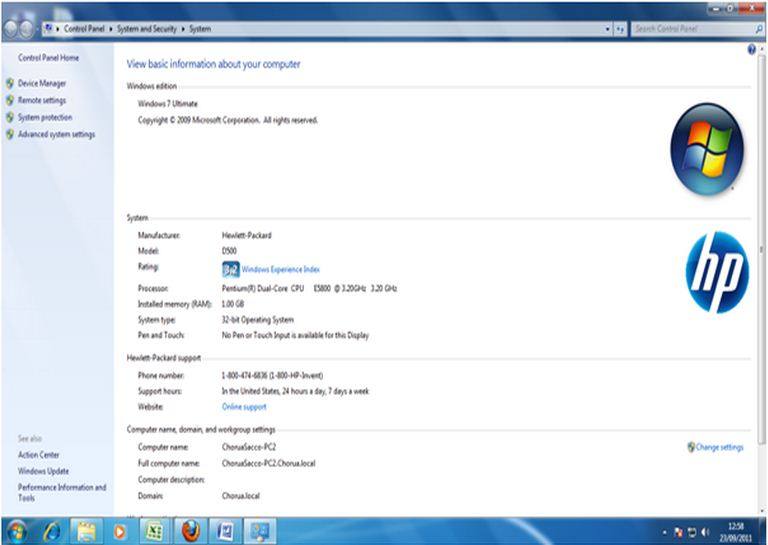
Task: Expand the arrow after Control Panel breadcrumb
Action: pyautogui.click(x=112, y=29)
